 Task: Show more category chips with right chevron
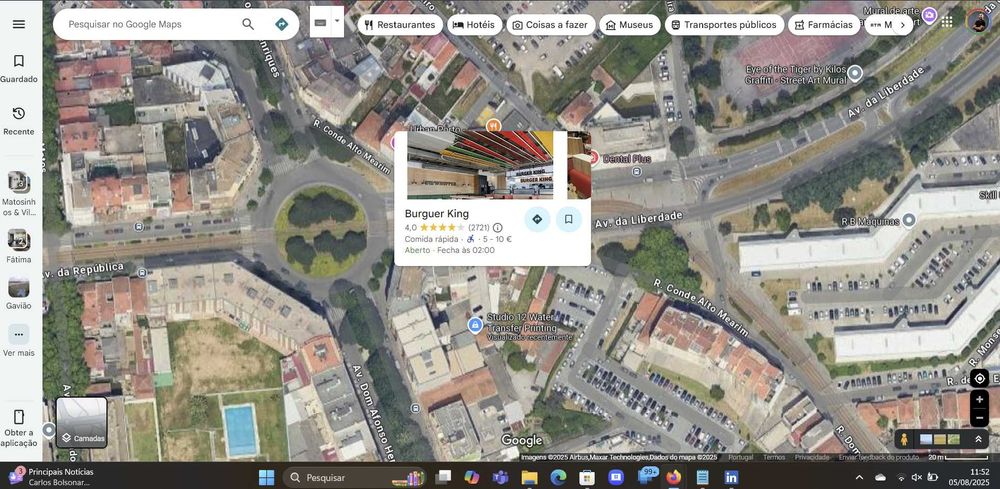902,25
